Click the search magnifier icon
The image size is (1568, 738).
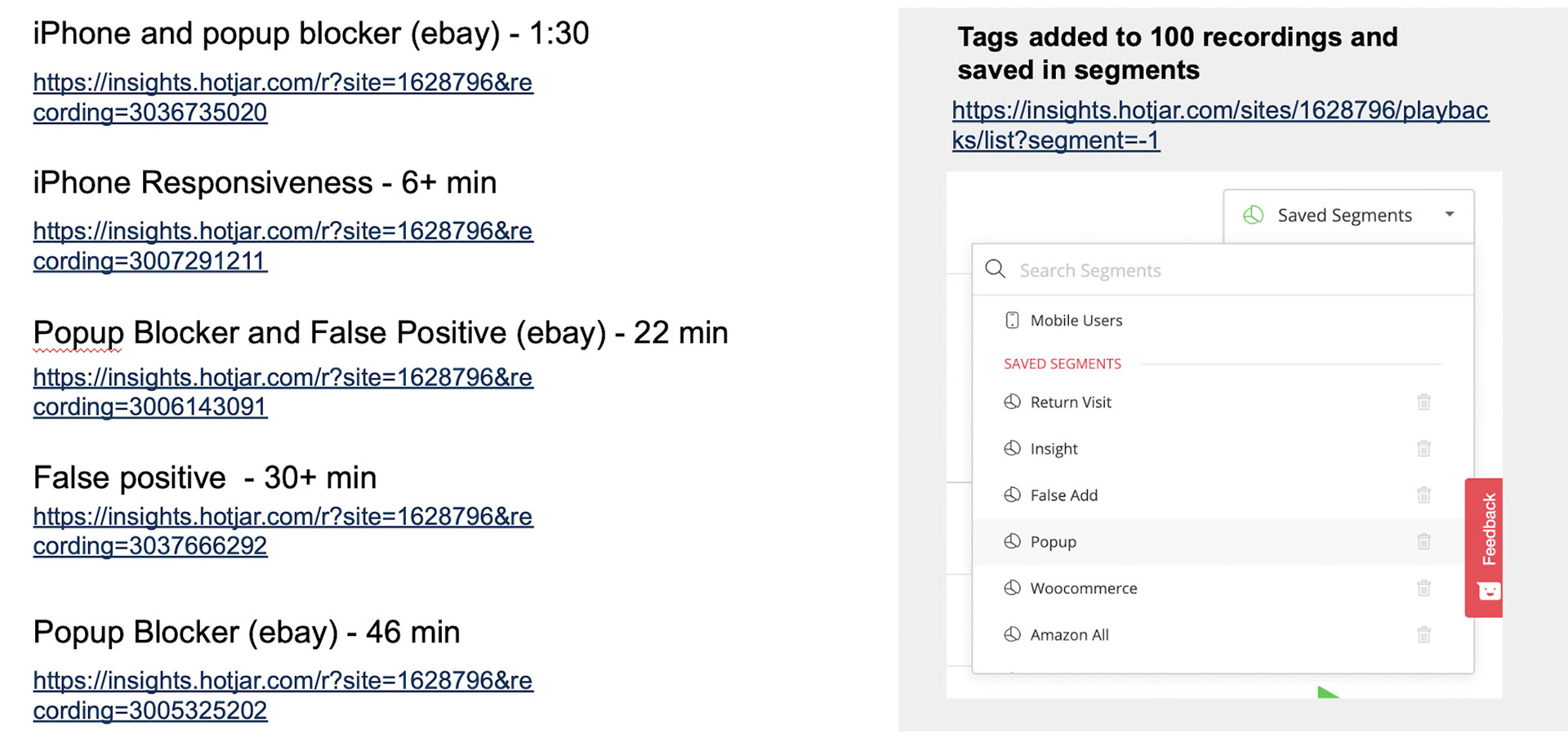click(995, 269)
